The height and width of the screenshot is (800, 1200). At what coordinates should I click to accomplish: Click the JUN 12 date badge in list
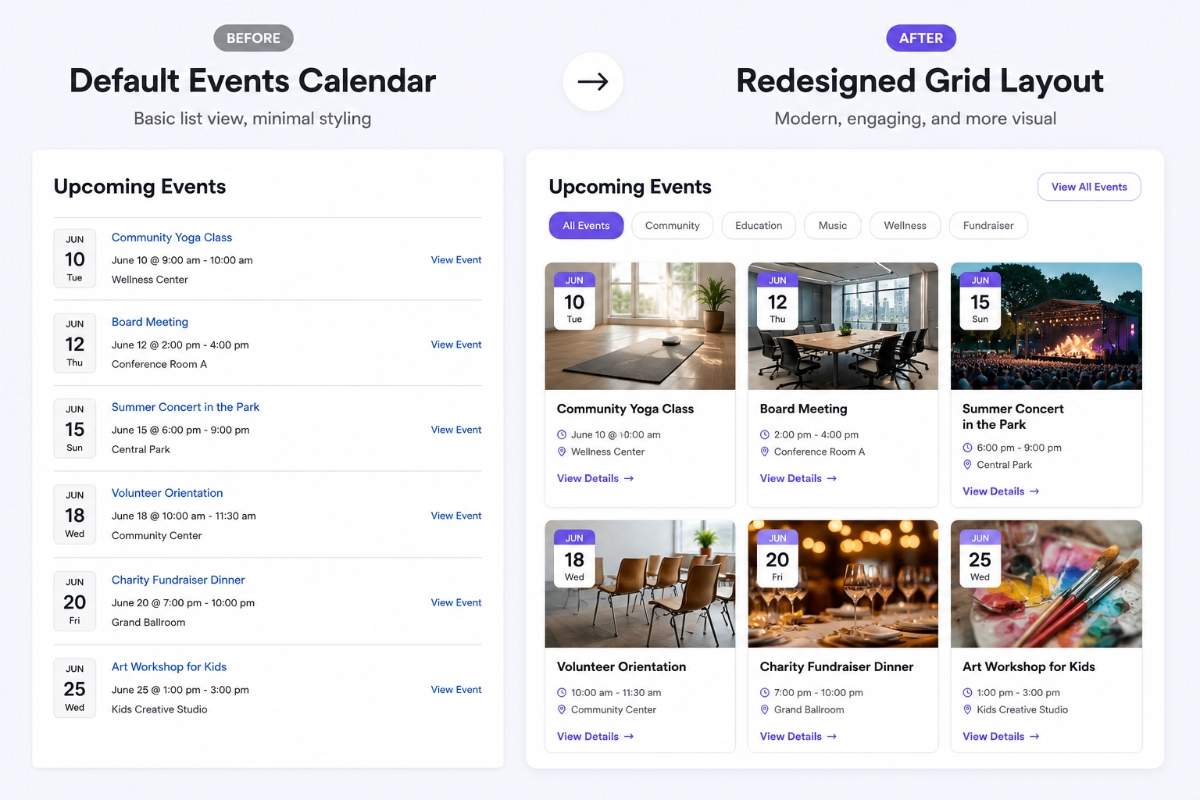(x=75, y=343)
